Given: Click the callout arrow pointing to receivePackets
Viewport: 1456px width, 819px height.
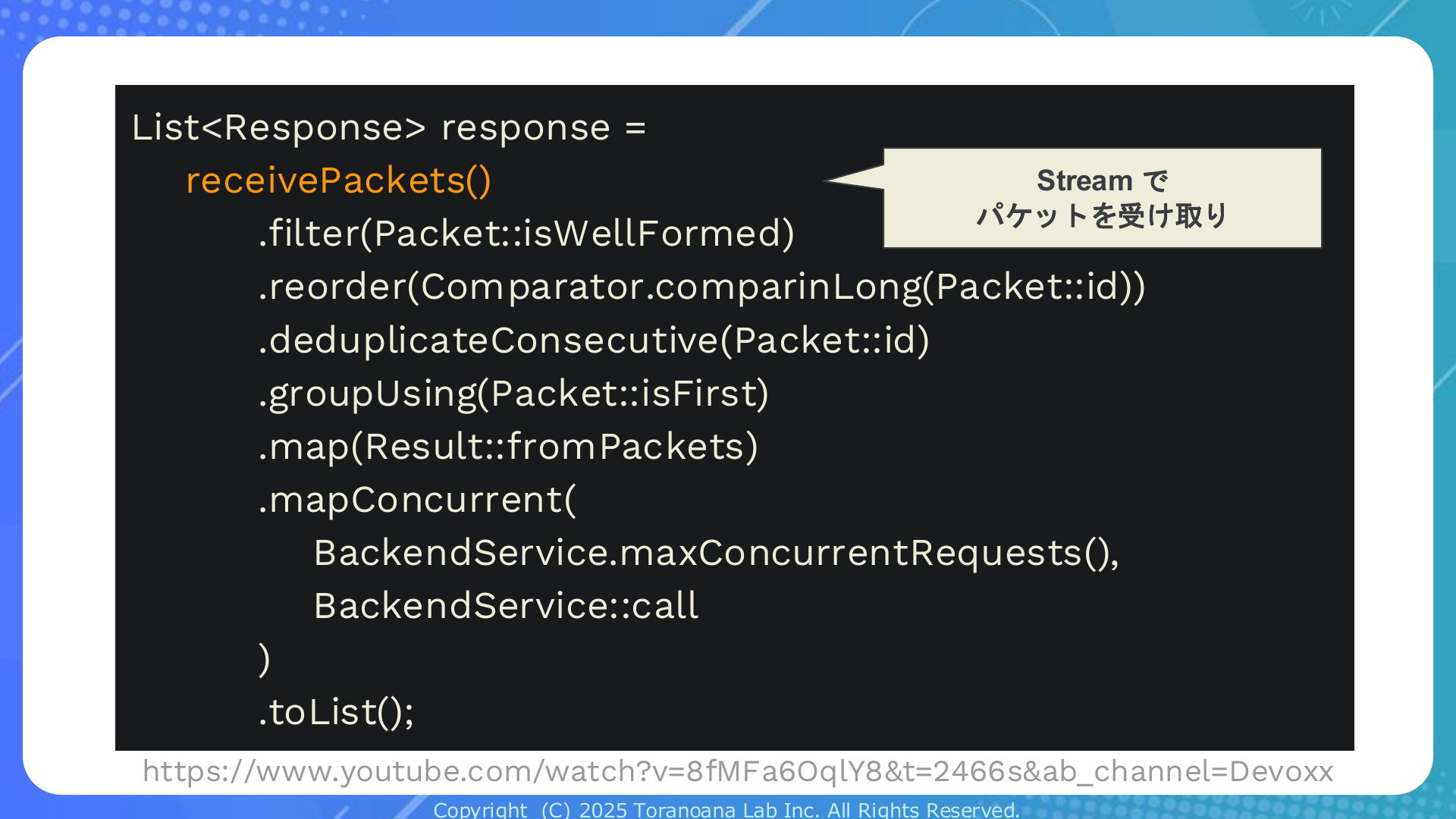Looking at the screenshot, I should (x=855, y=179).
